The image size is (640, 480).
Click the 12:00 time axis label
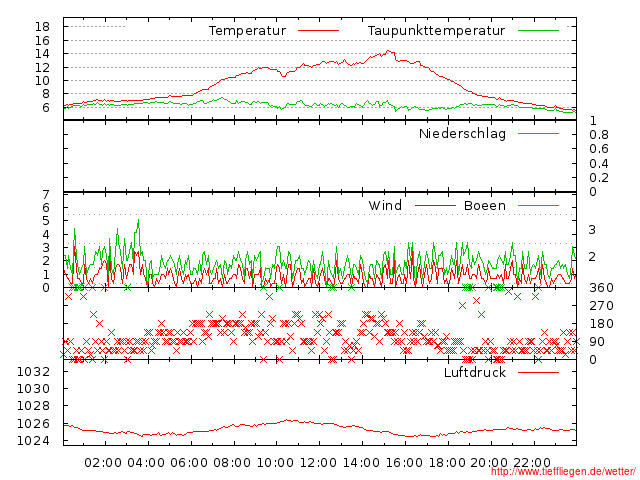click(318, 463)
